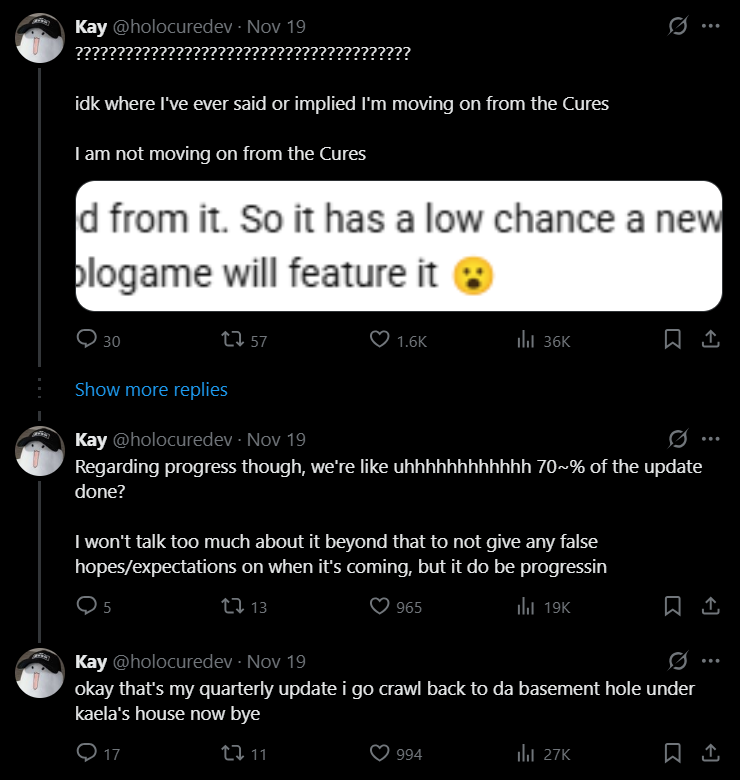Viewport: 740px width, 780px height.
Task: Like the tweet with 1.6K likes
Action: click(x=380, y=341)
